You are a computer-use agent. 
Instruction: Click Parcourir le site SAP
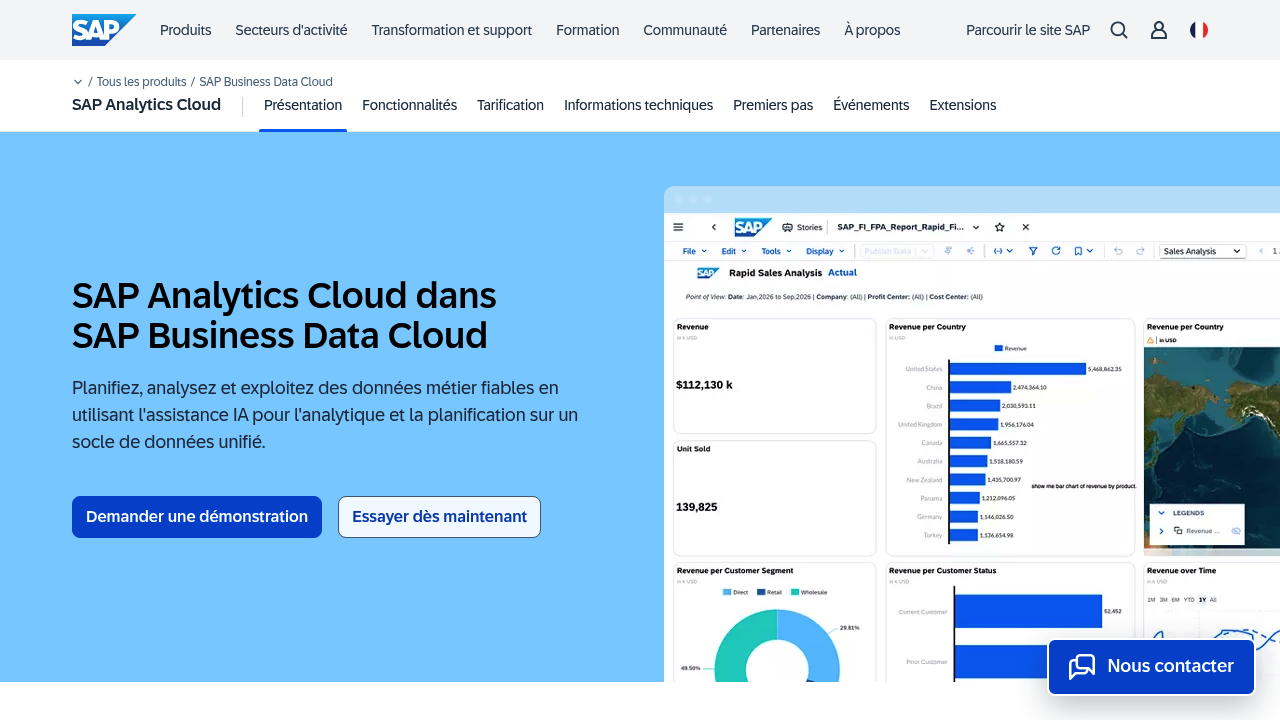[x=1028, y=30]
